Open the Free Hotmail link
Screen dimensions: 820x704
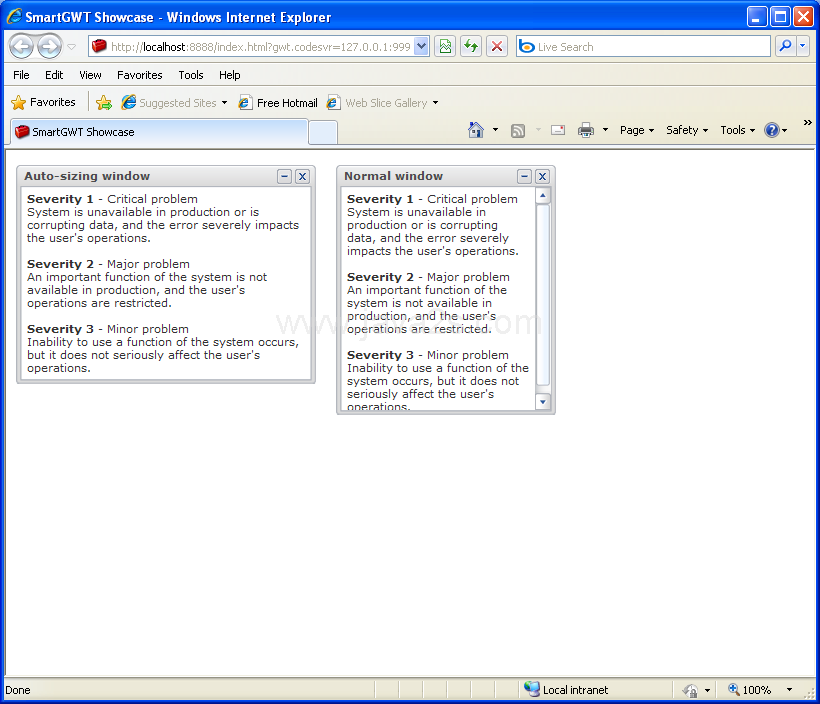point(278,103)
